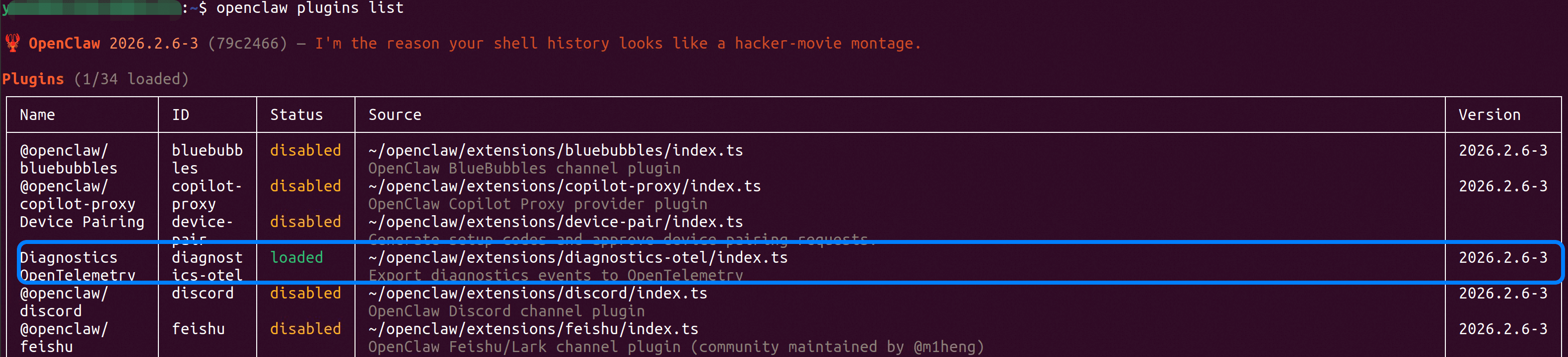Open the discord/index.ts source path
This screenshot has width=1568, height=357.
coord(537,294)
